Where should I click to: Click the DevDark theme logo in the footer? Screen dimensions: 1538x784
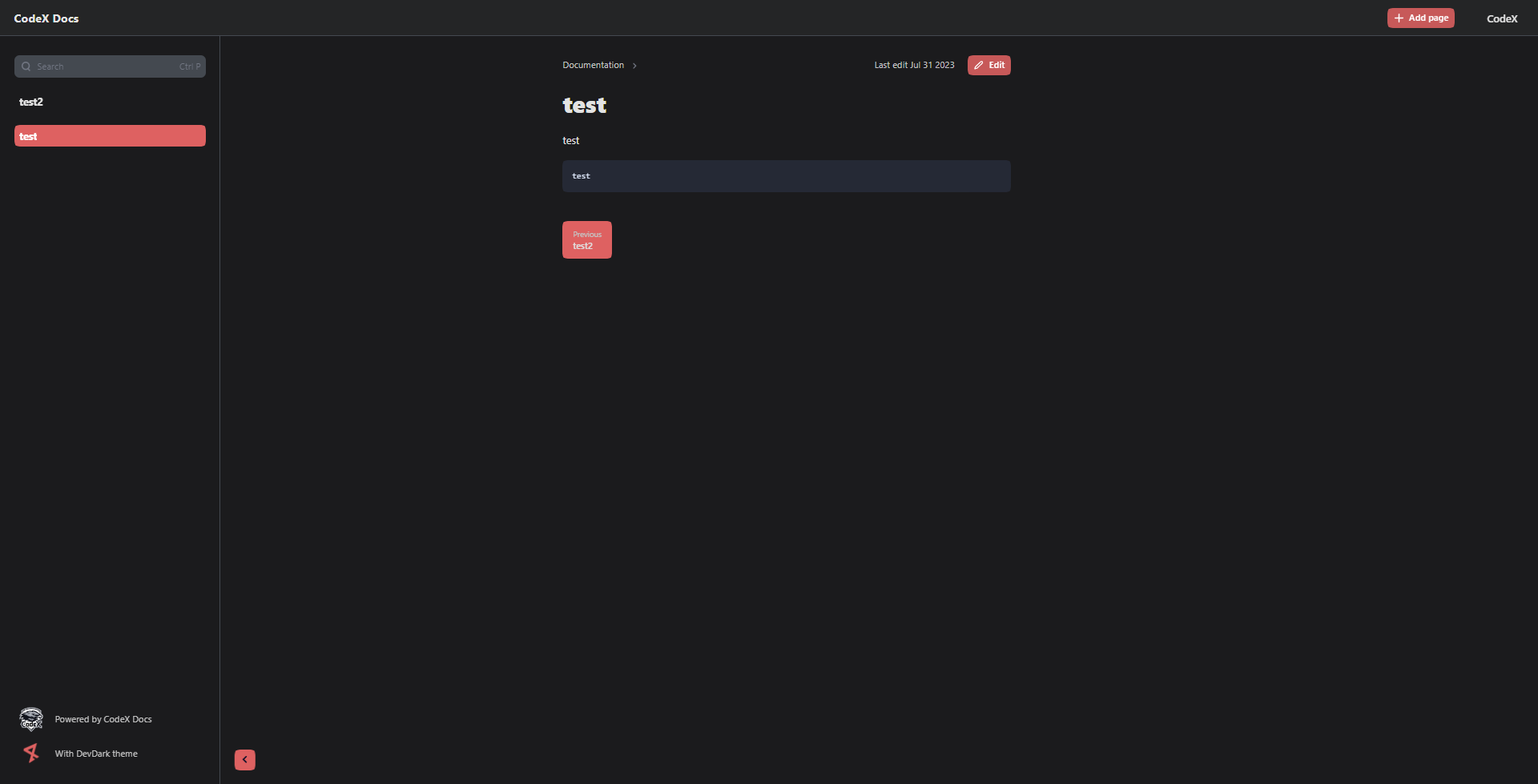(30, 753)
